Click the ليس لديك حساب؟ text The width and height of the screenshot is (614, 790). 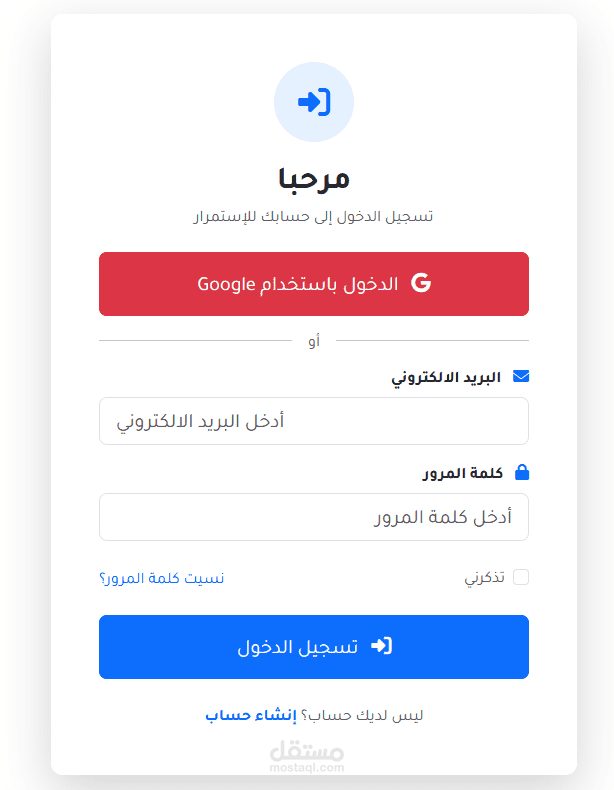coord(362,715)
